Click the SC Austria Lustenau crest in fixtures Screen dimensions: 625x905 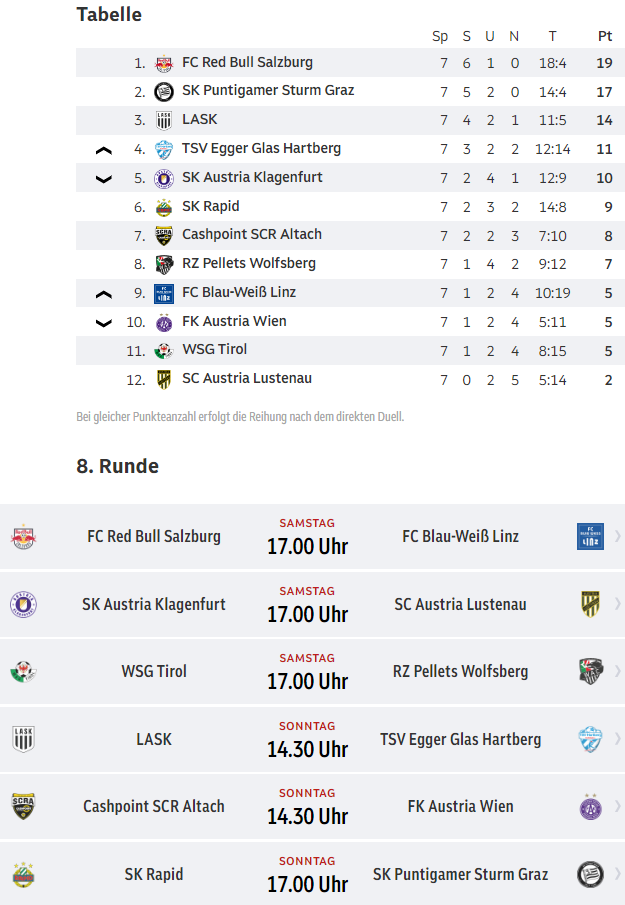click(x=590, y=604)
